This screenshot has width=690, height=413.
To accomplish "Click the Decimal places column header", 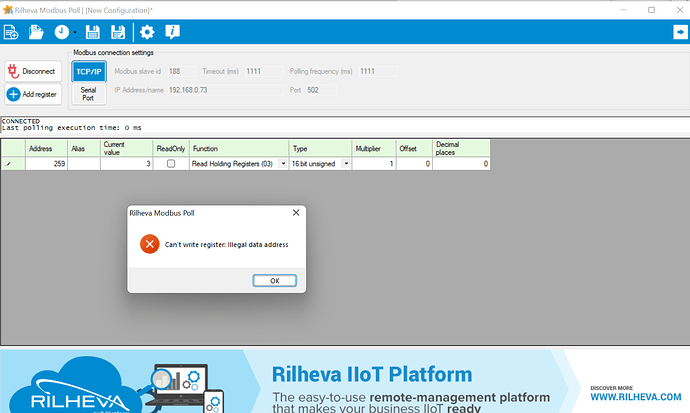I will (x=461, y=149).
